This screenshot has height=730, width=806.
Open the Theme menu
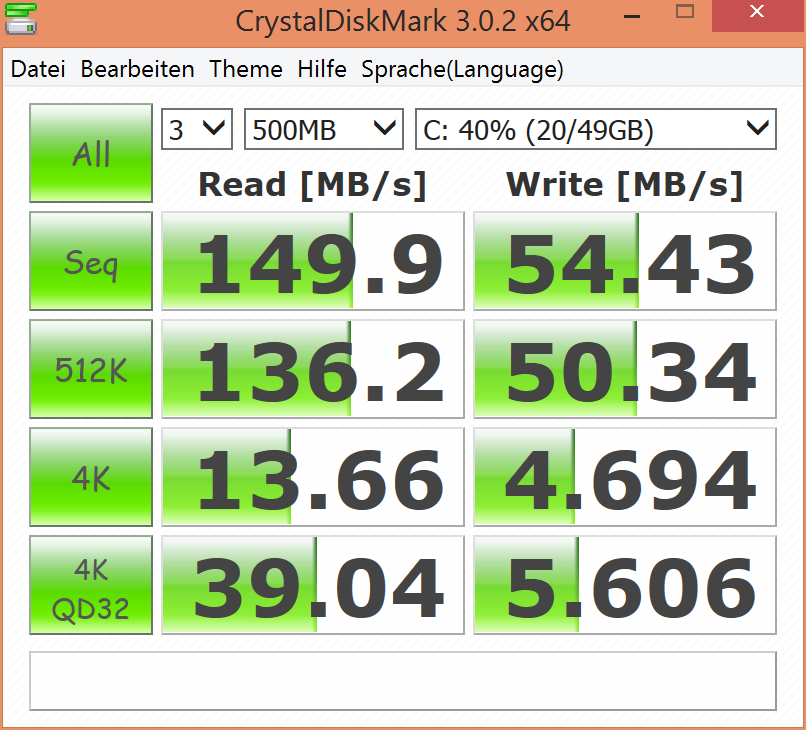[246, 69]
